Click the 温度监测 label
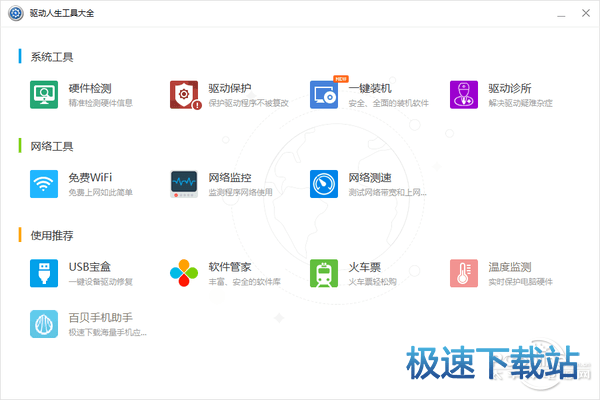 click(510, 267)
